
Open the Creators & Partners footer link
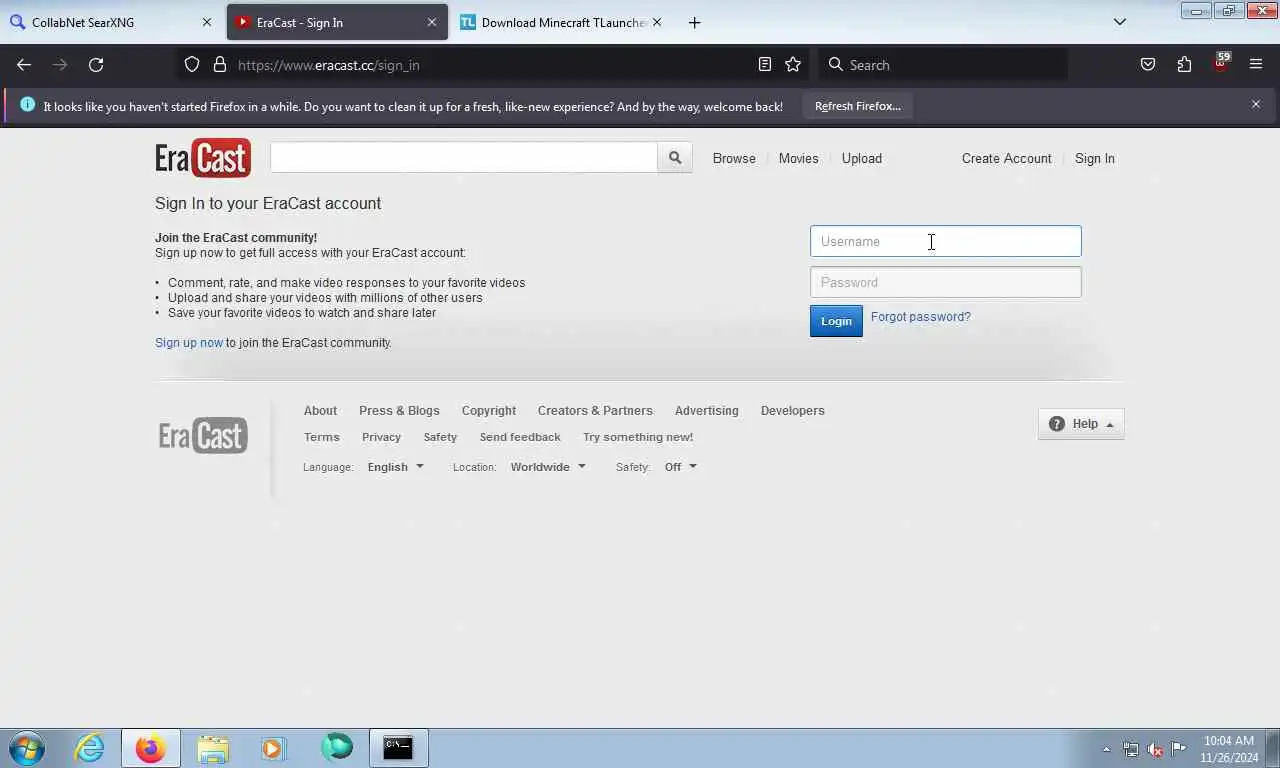595,411
